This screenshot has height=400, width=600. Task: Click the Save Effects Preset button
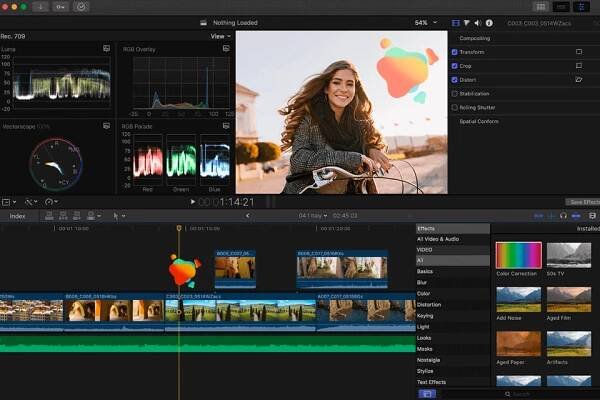[583, 202]
